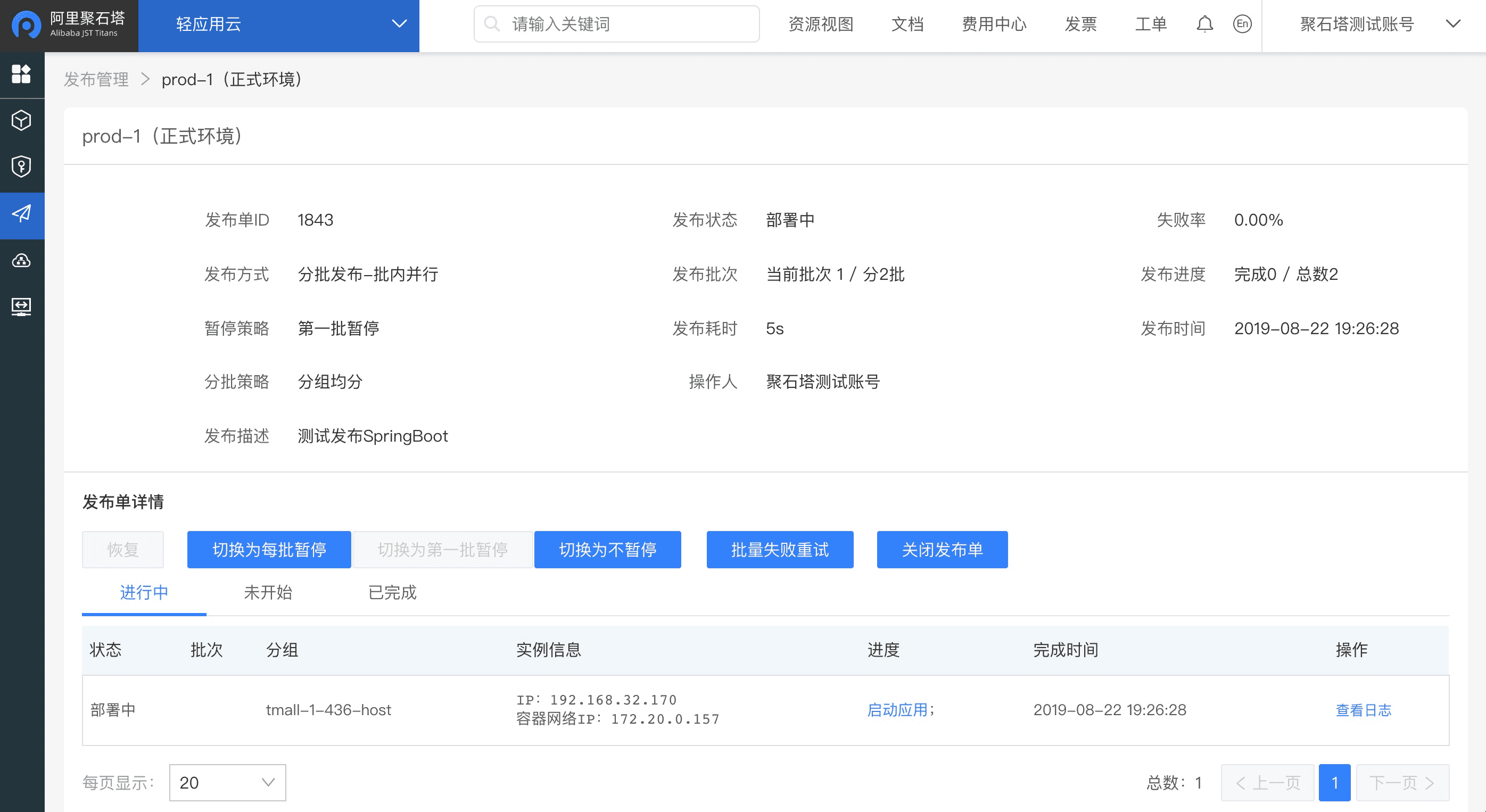Open the 每页显示 page size dropdown
Image resolution: width=1486 pixels, height=812 pixels.
click(227, 783)
